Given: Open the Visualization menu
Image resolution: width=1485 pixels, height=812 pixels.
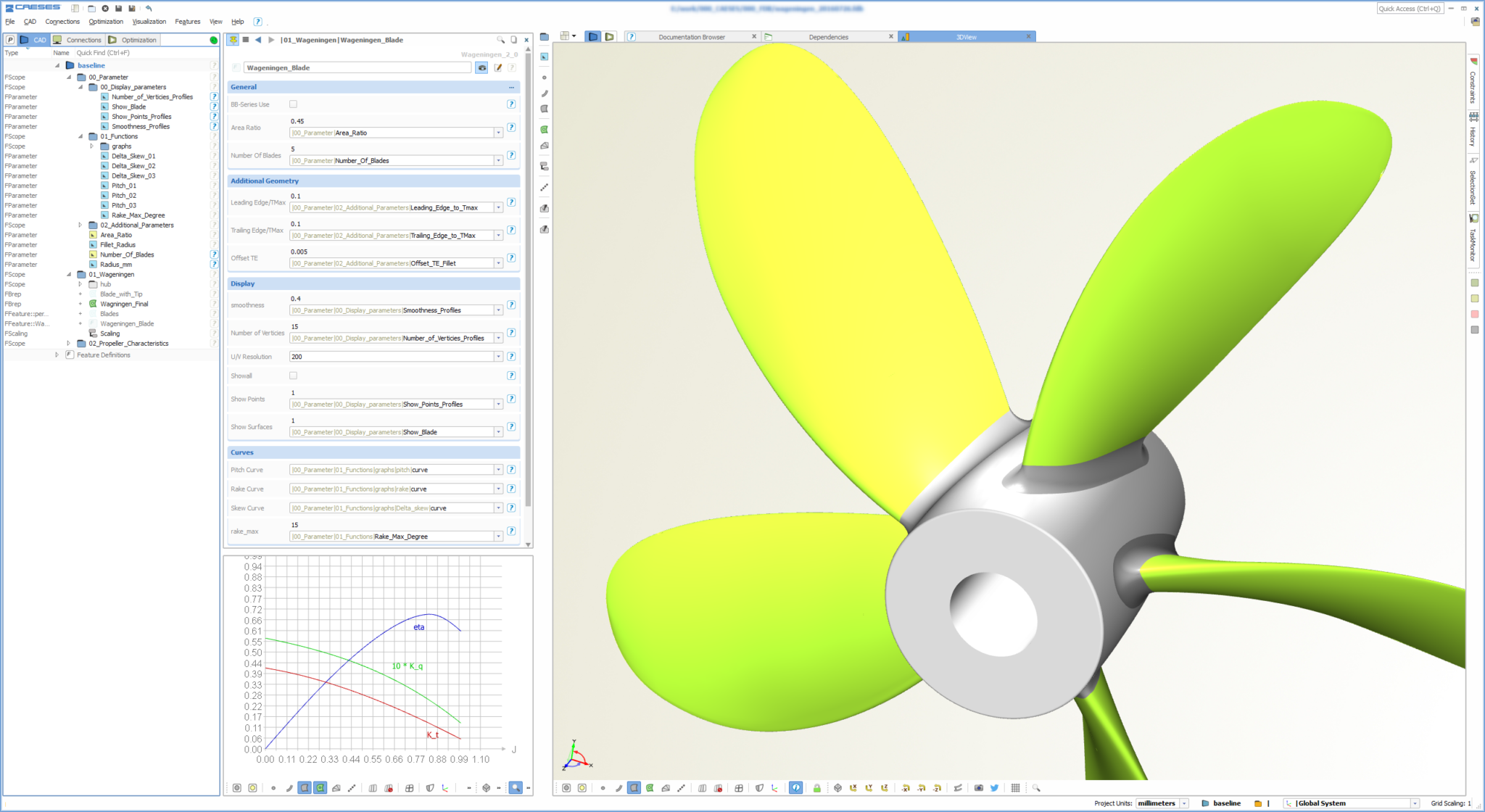Looking at the screenshot, I should (149, 21).
